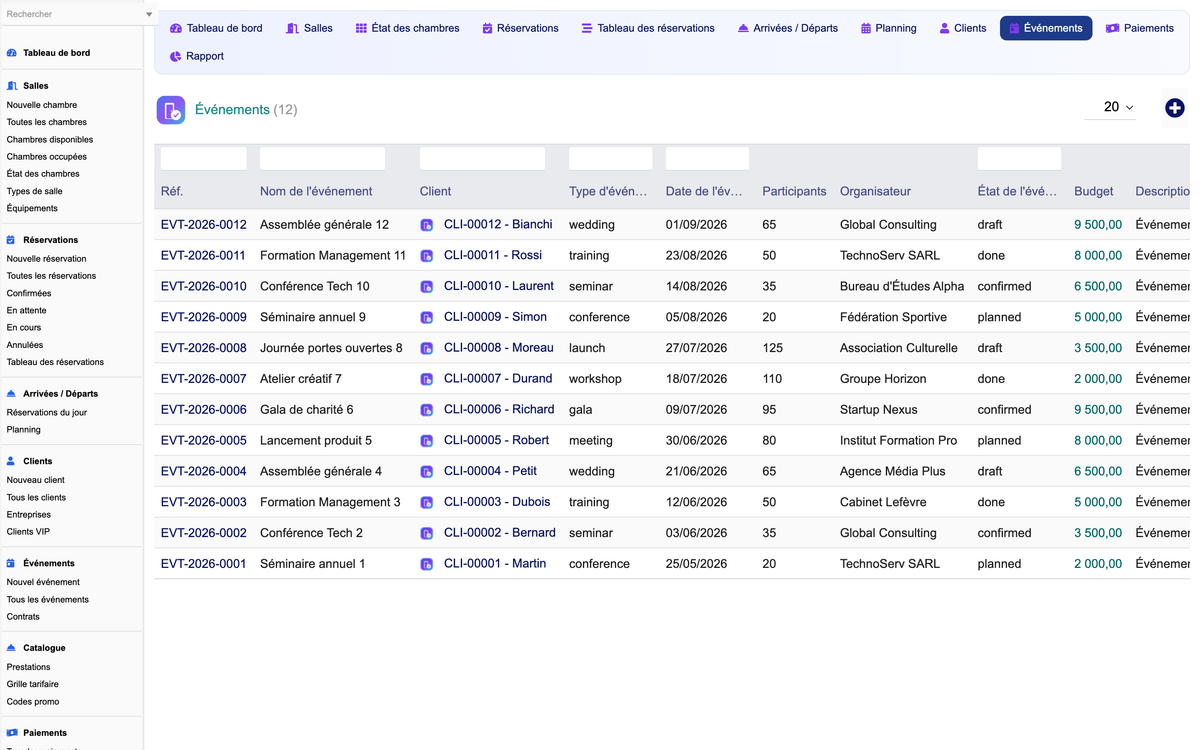Open Nouvelle réservation in sidebar

point(46,259)
